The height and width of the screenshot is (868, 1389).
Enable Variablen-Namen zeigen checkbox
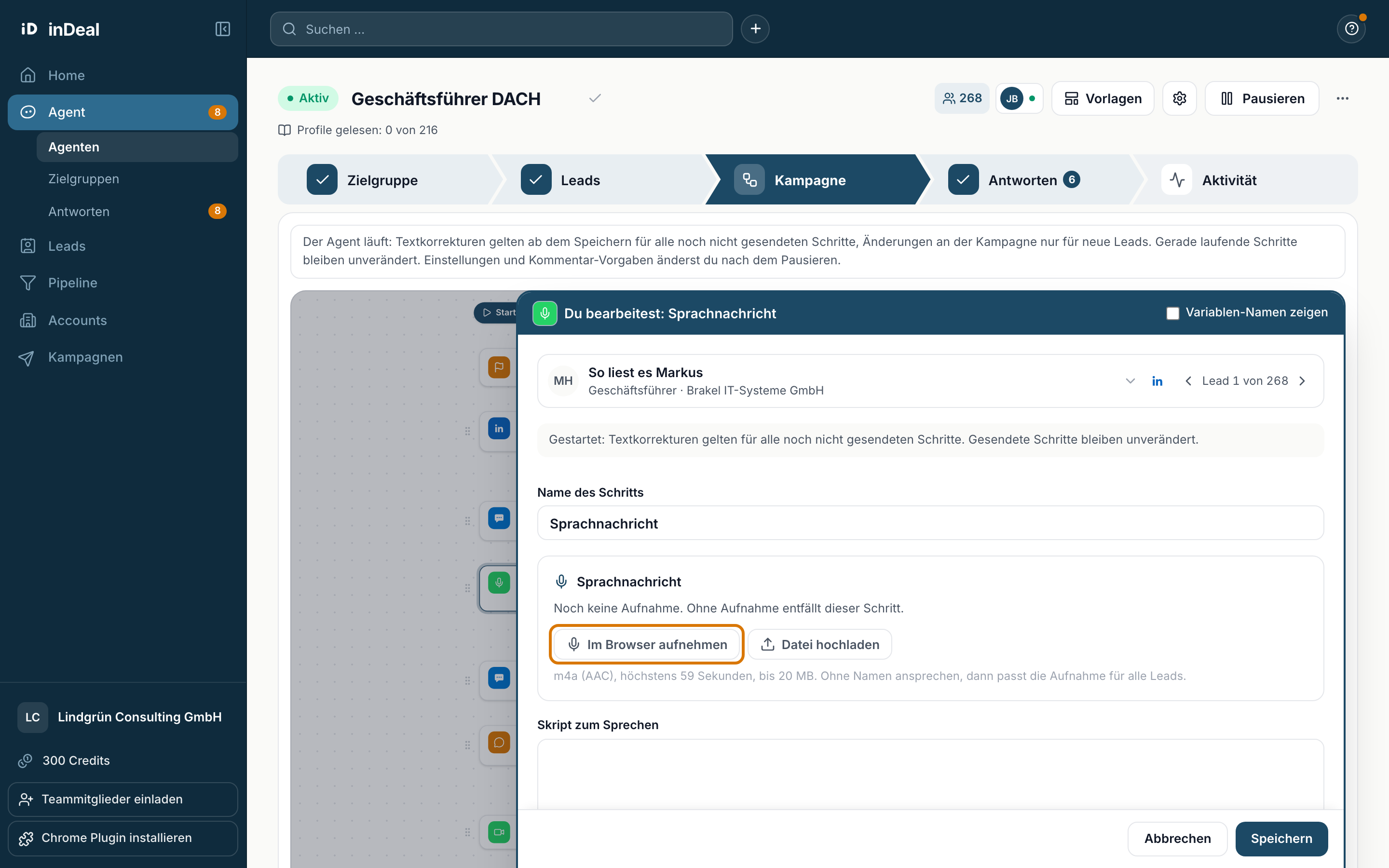pos(1172,313)
